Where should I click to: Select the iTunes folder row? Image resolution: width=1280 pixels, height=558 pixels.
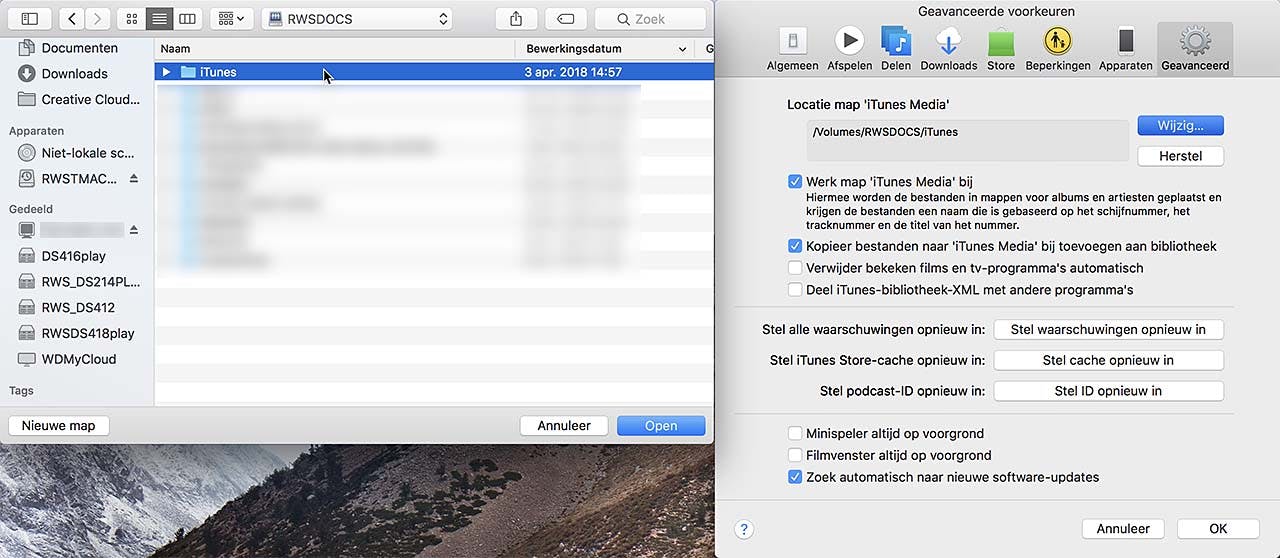(434, 72)
